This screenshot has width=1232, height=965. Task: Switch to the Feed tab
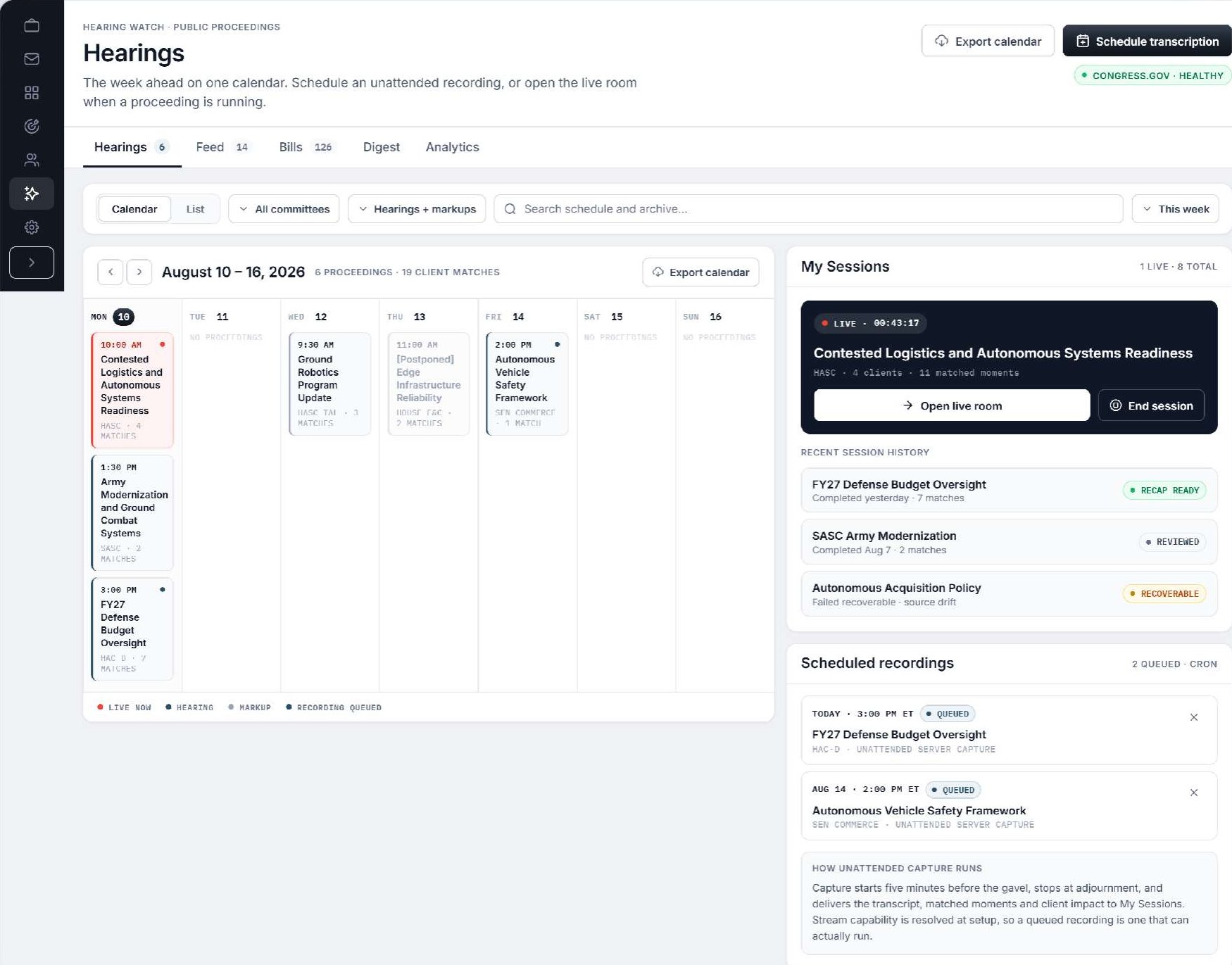pyautogui.click(x=222, y=147)
